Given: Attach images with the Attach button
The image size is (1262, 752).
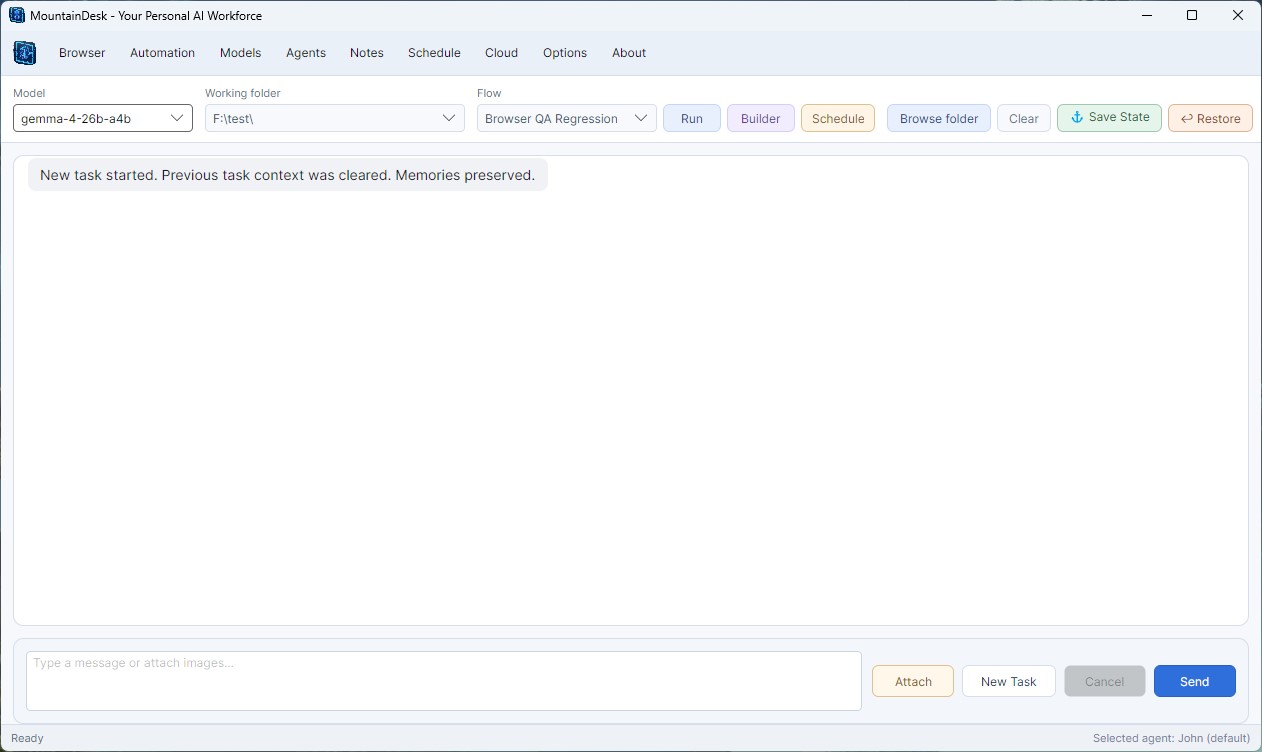Looking at the screenshot, I should (913, 681).
